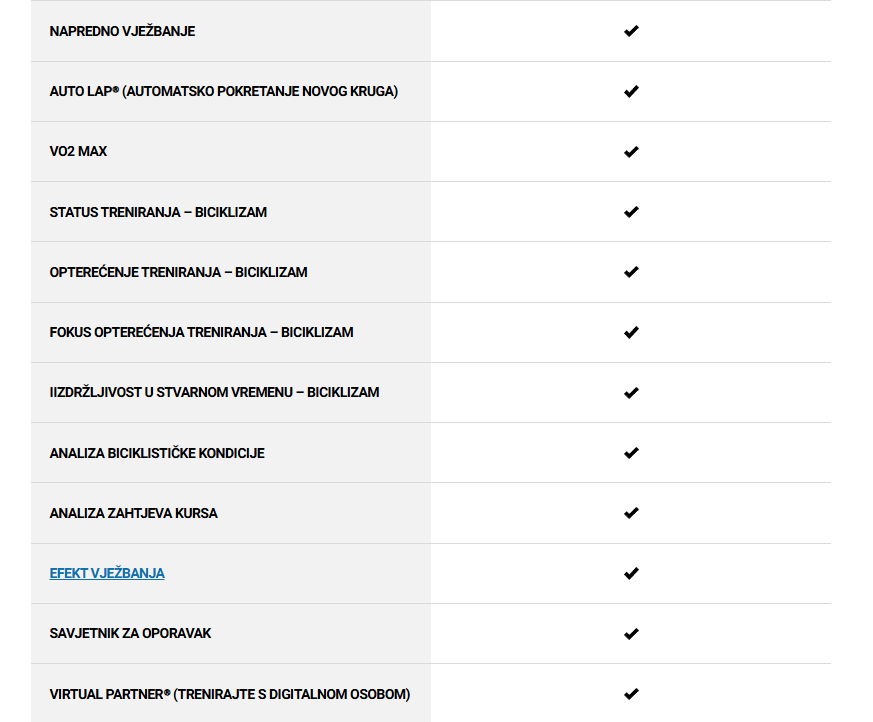This screenshot has height=722, width=873.
Task: Click the Auto Lap row checkmark
Action: click(x=631, y=91)
